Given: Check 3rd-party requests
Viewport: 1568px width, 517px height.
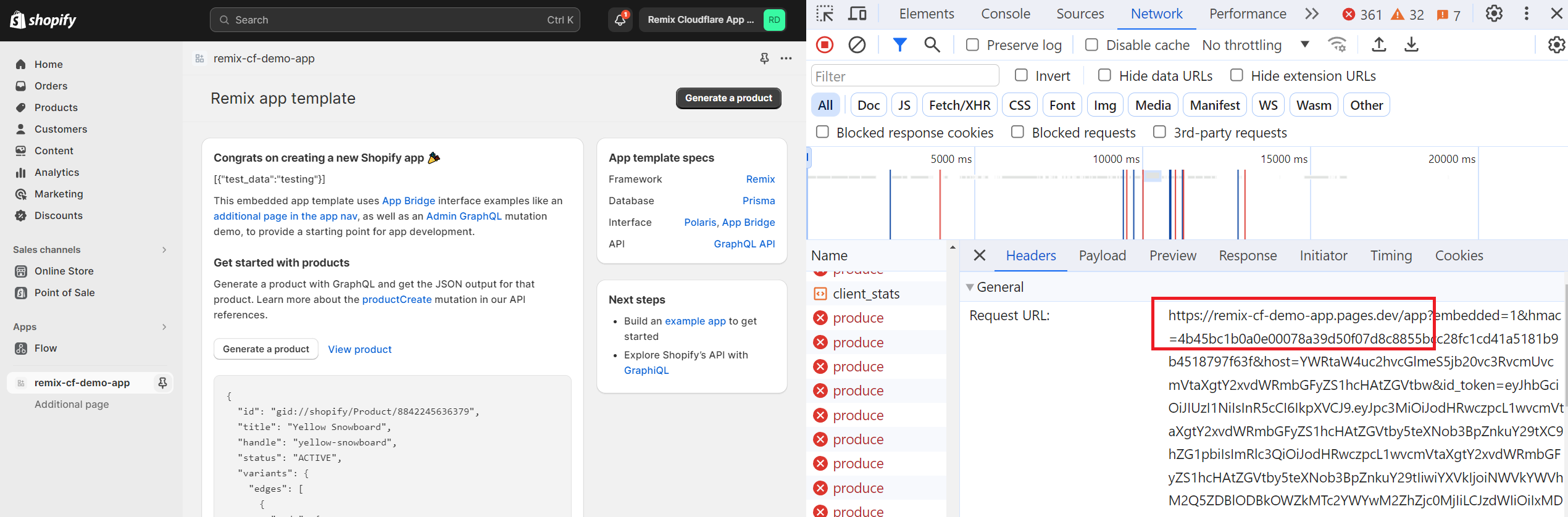Looking at the screenshot, I should (x=1159, y=132).
